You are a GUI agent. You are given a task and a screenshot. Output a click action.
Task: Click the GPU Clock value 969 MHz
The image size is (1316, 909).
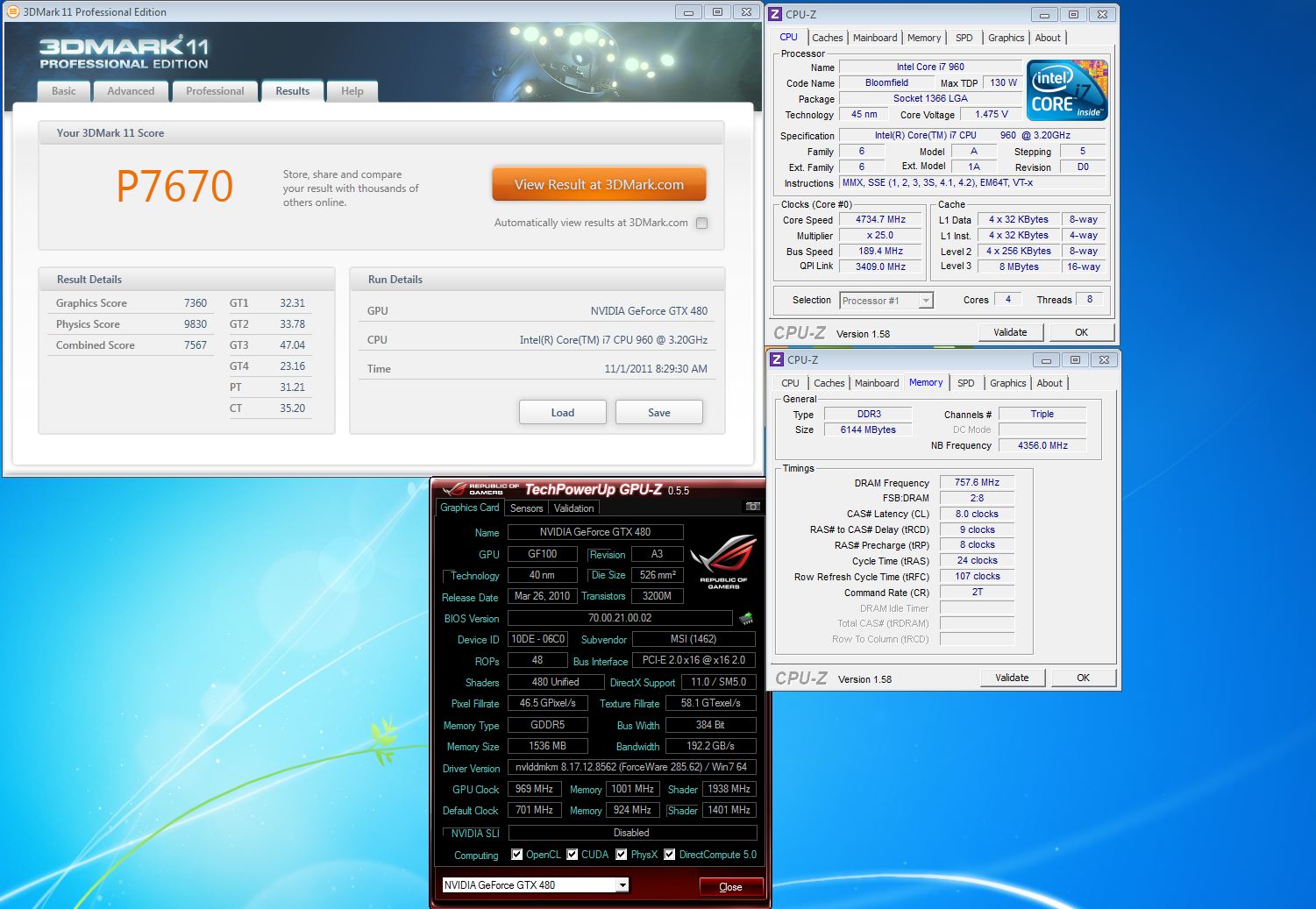point(534,789)
